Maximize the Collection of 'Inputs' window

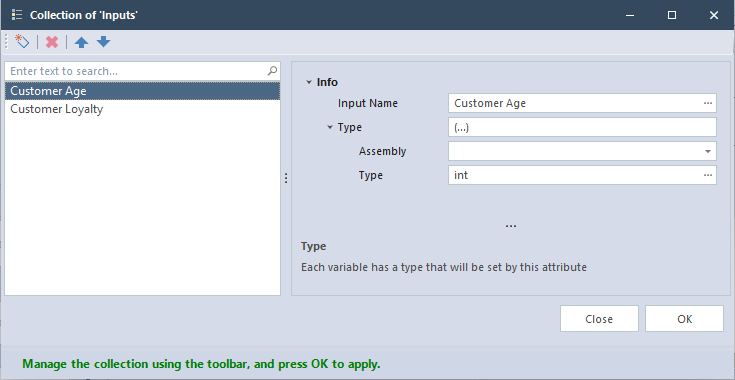pos(672,15)
